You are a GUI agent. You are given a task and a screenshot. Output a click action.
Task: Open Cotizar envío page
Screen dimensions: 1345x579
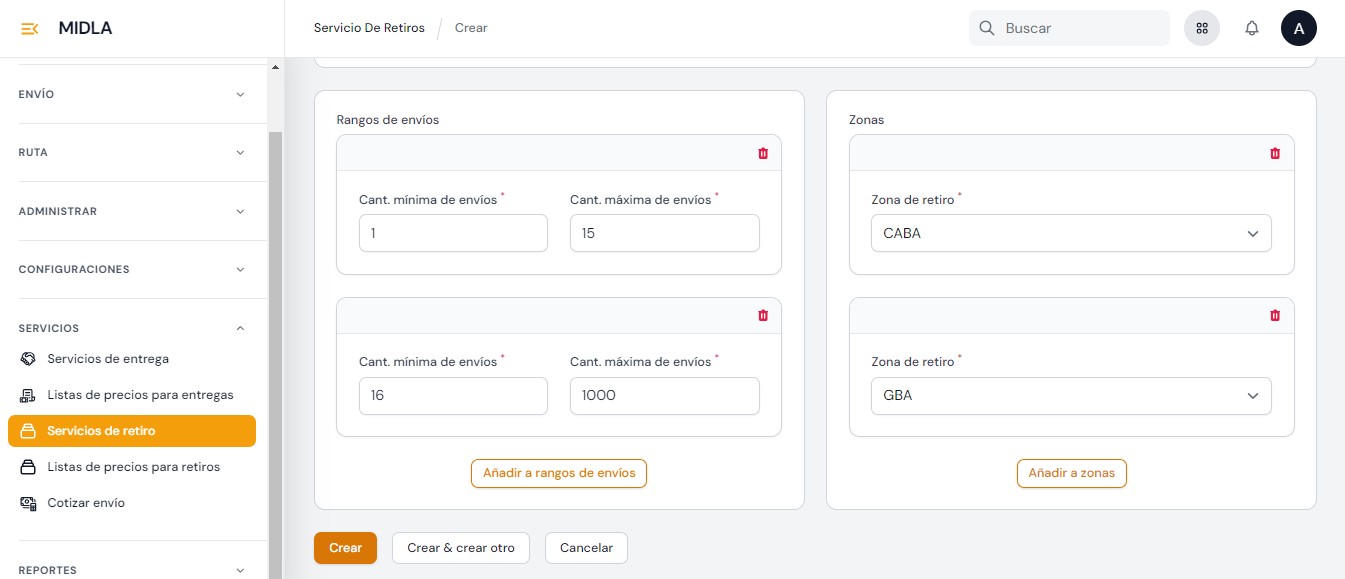click(86, 503)
